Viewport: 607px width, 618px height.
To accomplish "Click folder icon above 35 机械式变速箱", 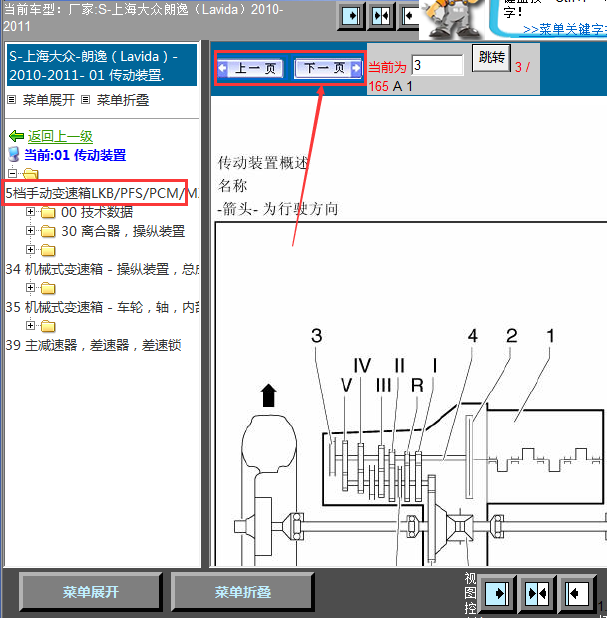I will [x=48, y=288].
